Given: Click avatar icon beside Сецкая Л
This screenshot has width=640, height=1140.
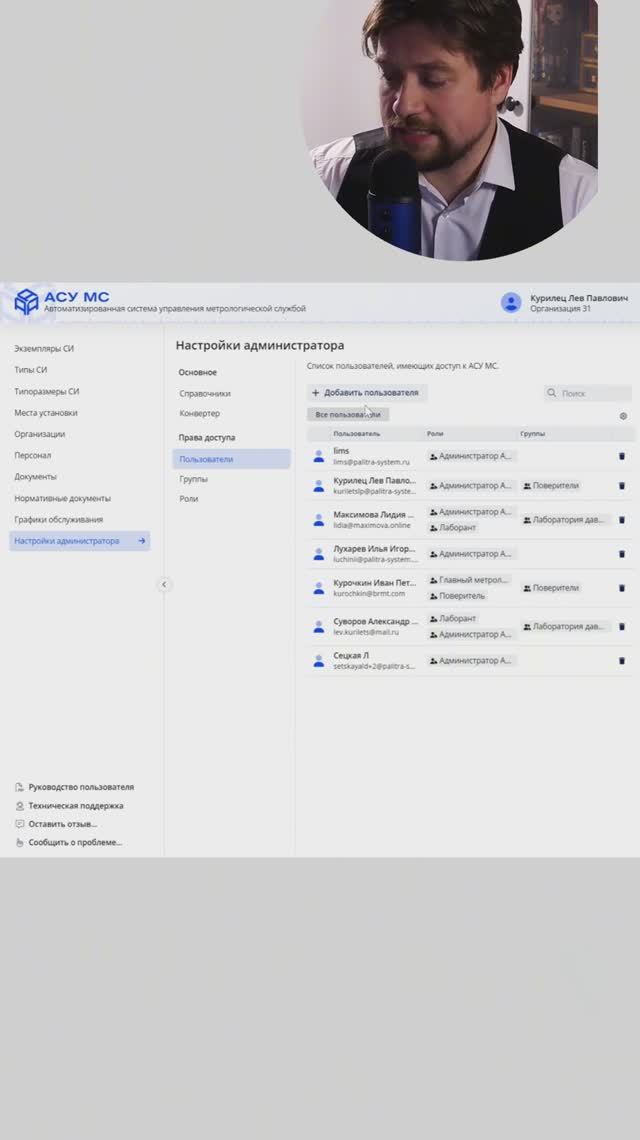Looking at the screenshot, I should [319, 660].
